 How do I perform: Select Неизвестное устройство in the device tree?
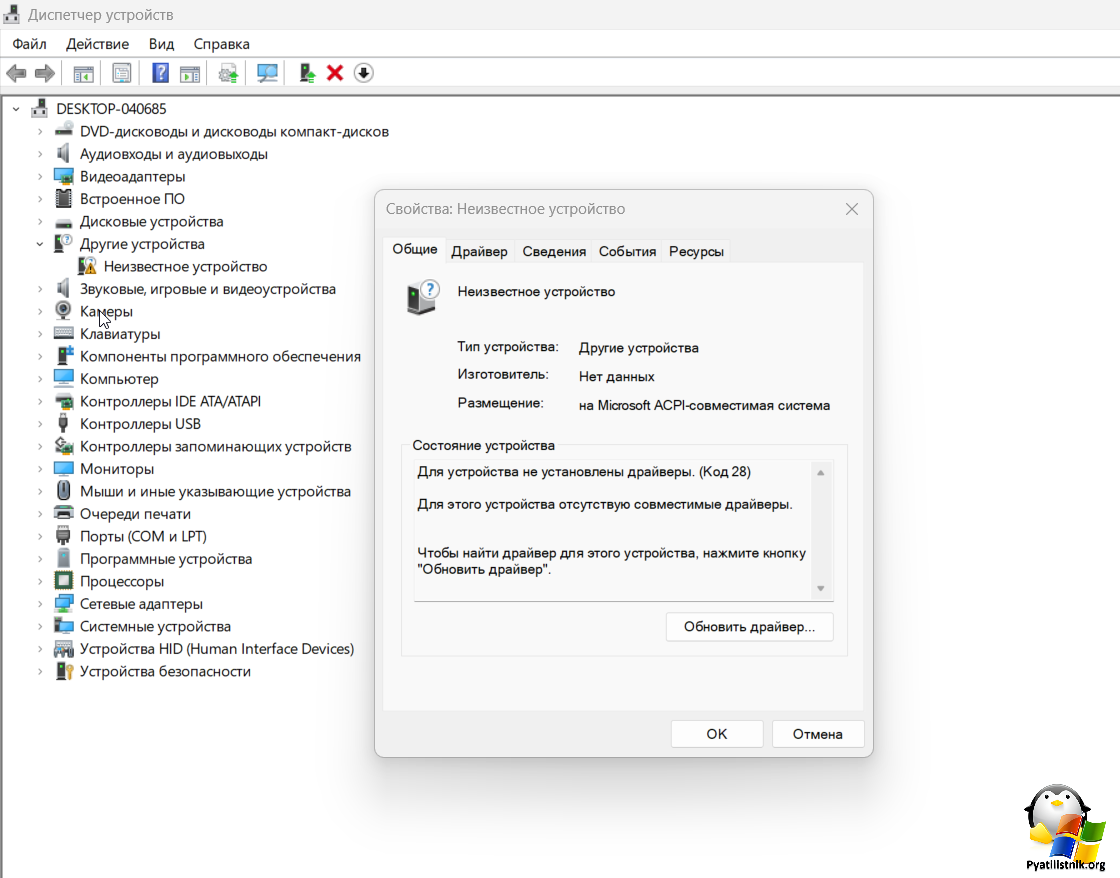tap(185, 267)
